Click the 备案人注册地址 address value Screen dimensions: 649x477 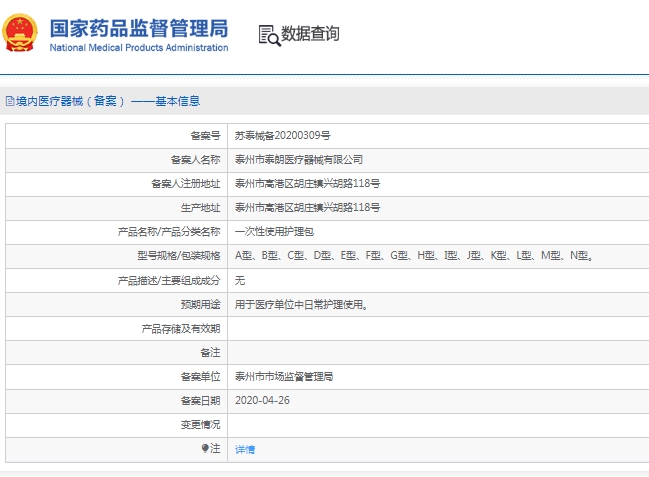[x=307, y=183]
